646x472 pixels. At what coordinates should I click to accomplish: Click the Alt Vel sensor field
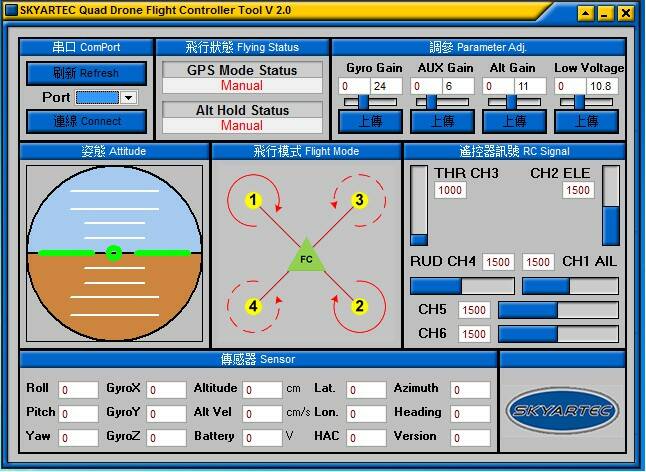pyautogui.click(x=262, y=414)
